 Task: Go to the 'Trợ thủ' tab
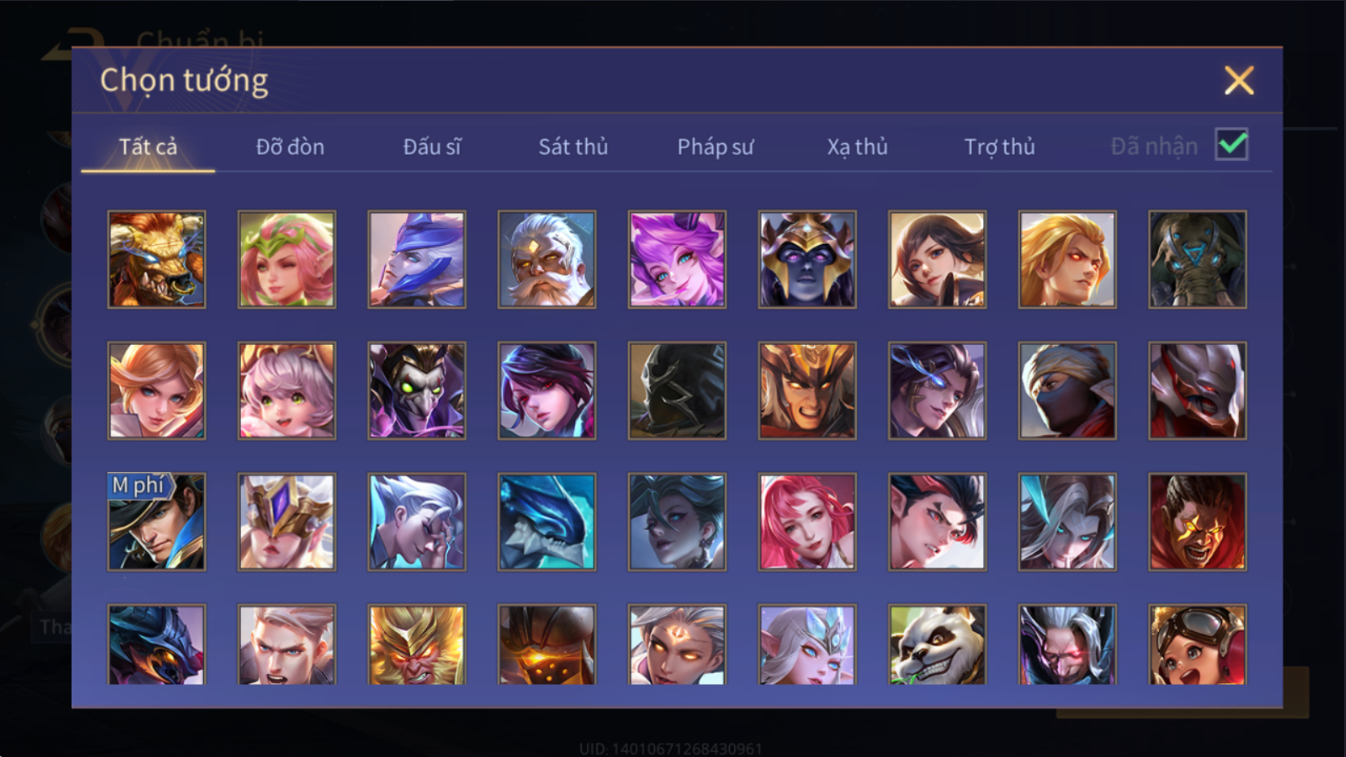click(x=999, y=147)
